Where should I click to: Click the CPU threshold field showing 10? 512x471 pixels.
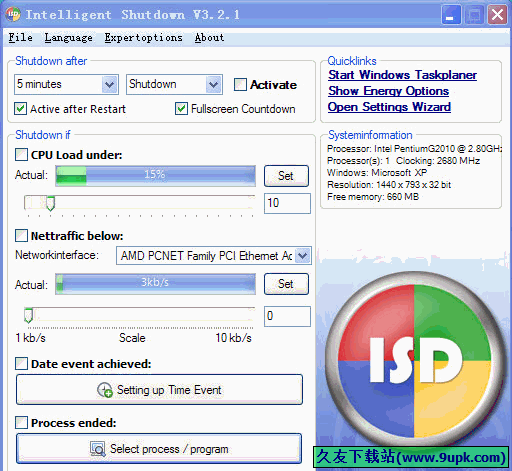click(287, 203)
